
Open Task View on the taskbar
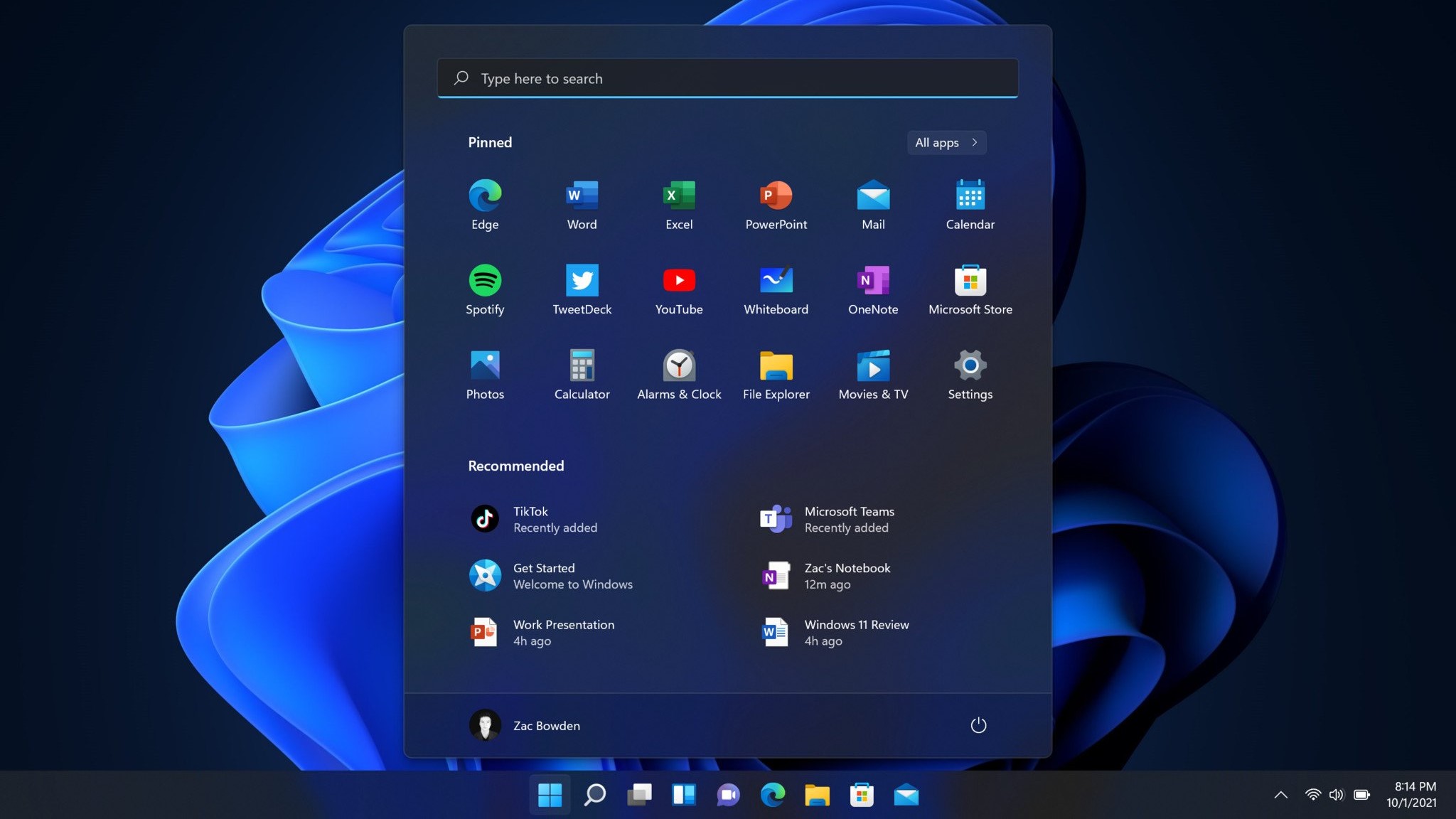click(x=639, y=795)
